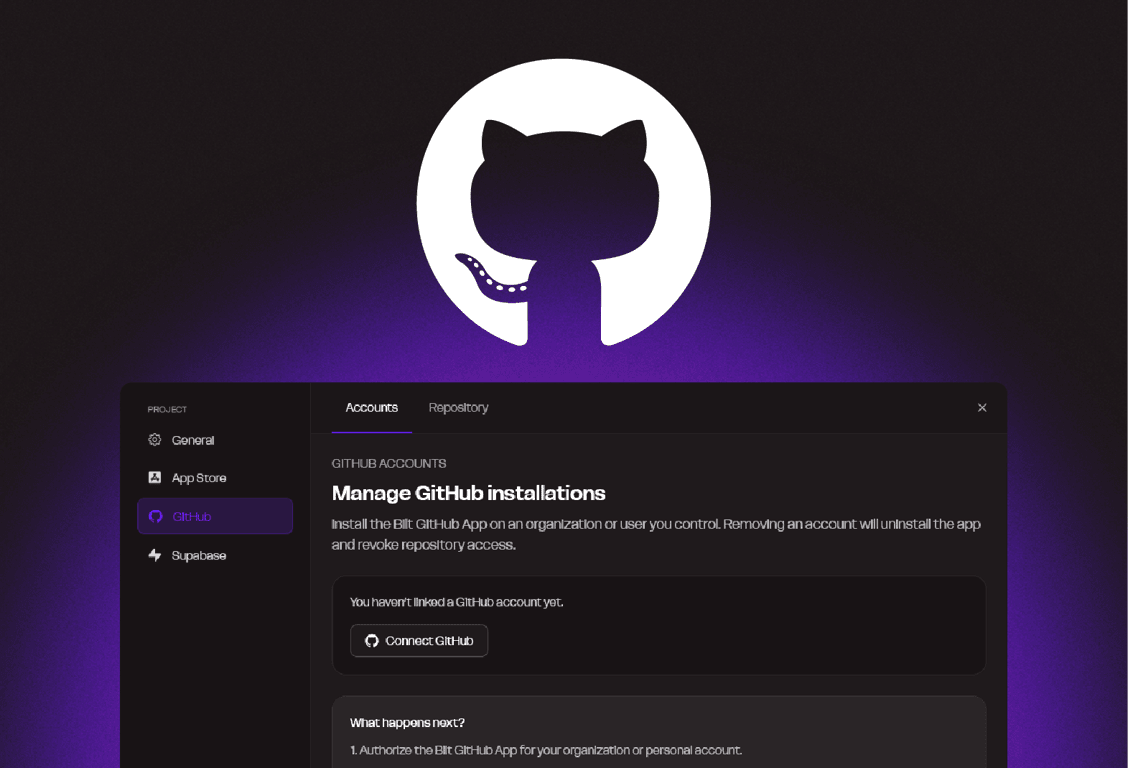Click the GitHub octocat icon in the sidebar

[x=155, y=516]
